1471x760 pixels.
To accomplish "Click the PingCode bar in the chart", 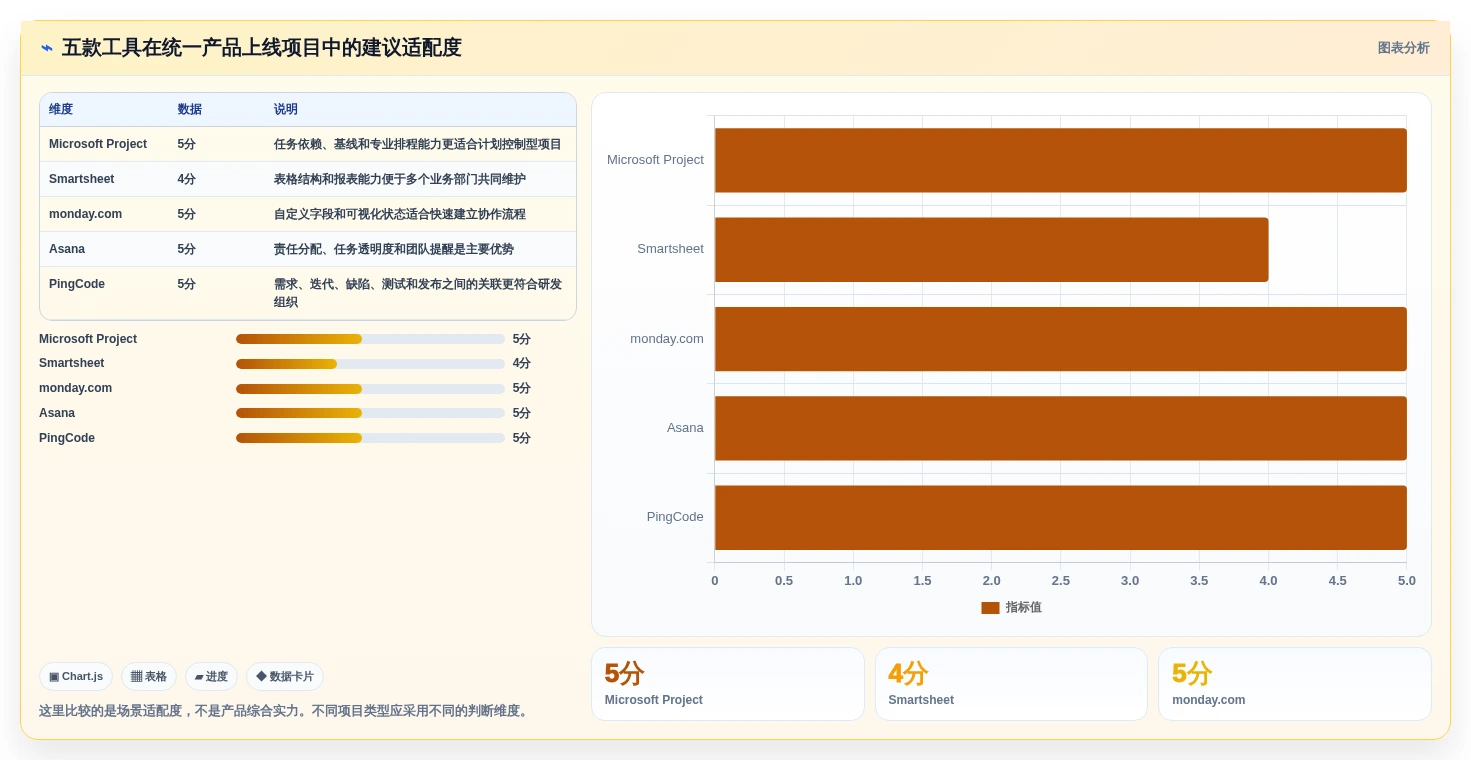I will click(x=1060, y=518).
